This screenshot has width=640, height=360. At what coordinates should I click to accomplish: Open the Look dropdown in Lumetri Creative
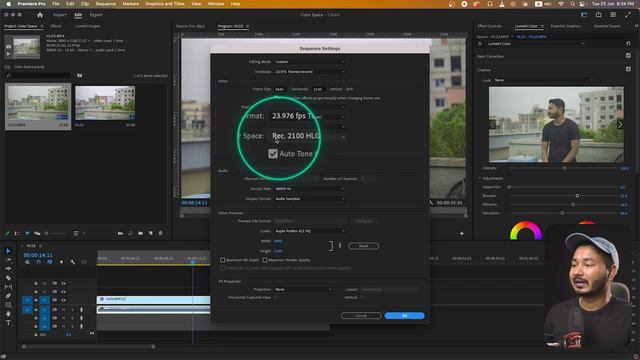click(543, 80)
